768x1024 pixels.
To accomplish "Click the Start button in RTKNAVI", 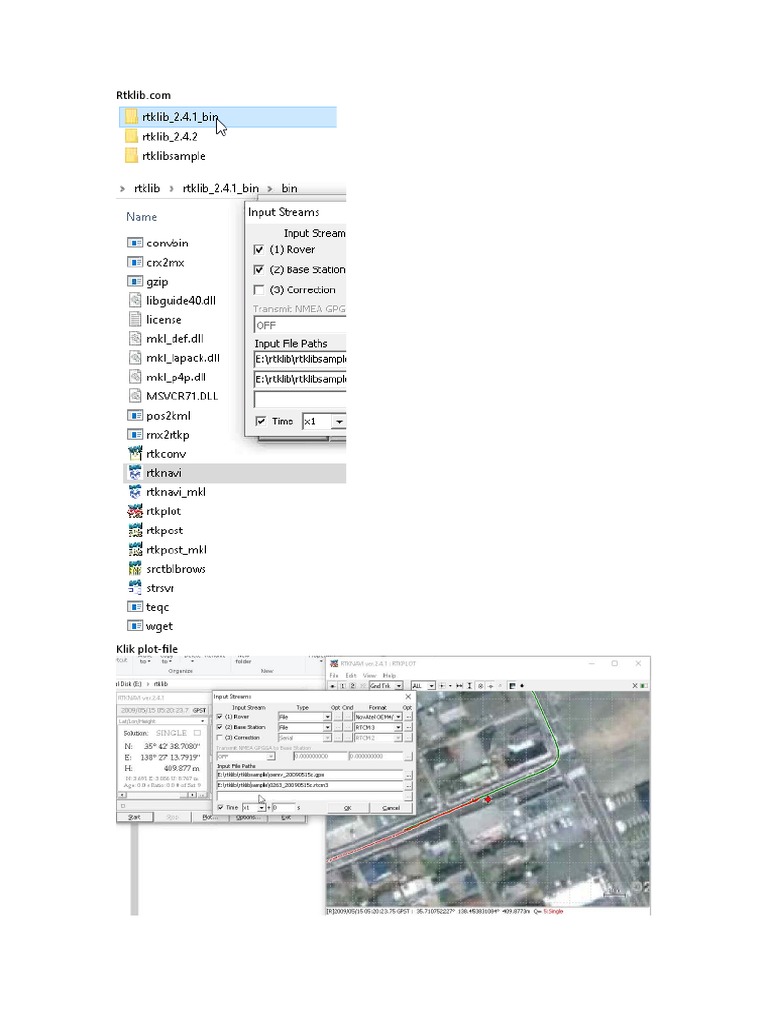I will (x=134, y=817).
